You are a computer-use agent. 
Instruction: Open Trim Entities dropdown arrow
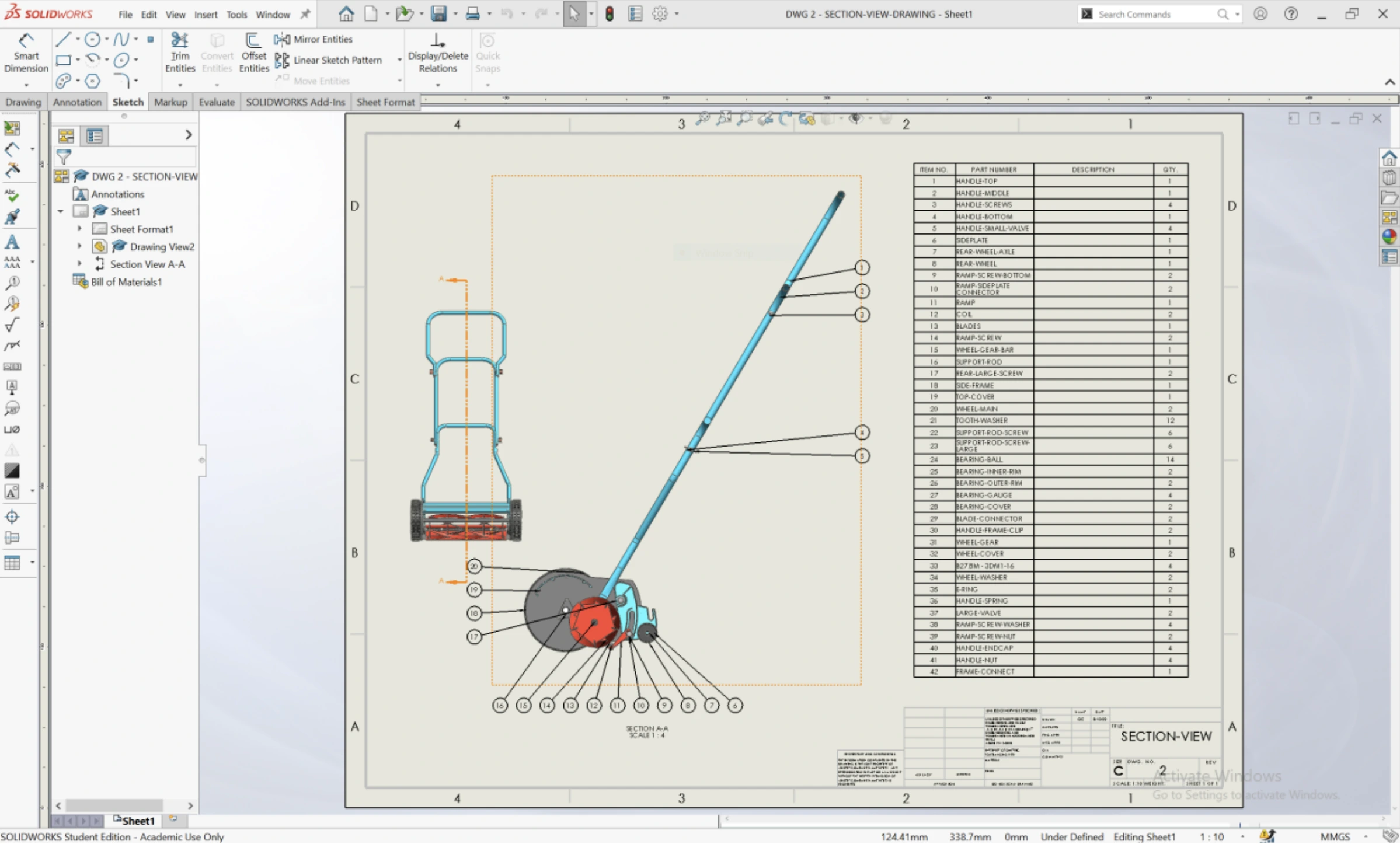point(180,85)
